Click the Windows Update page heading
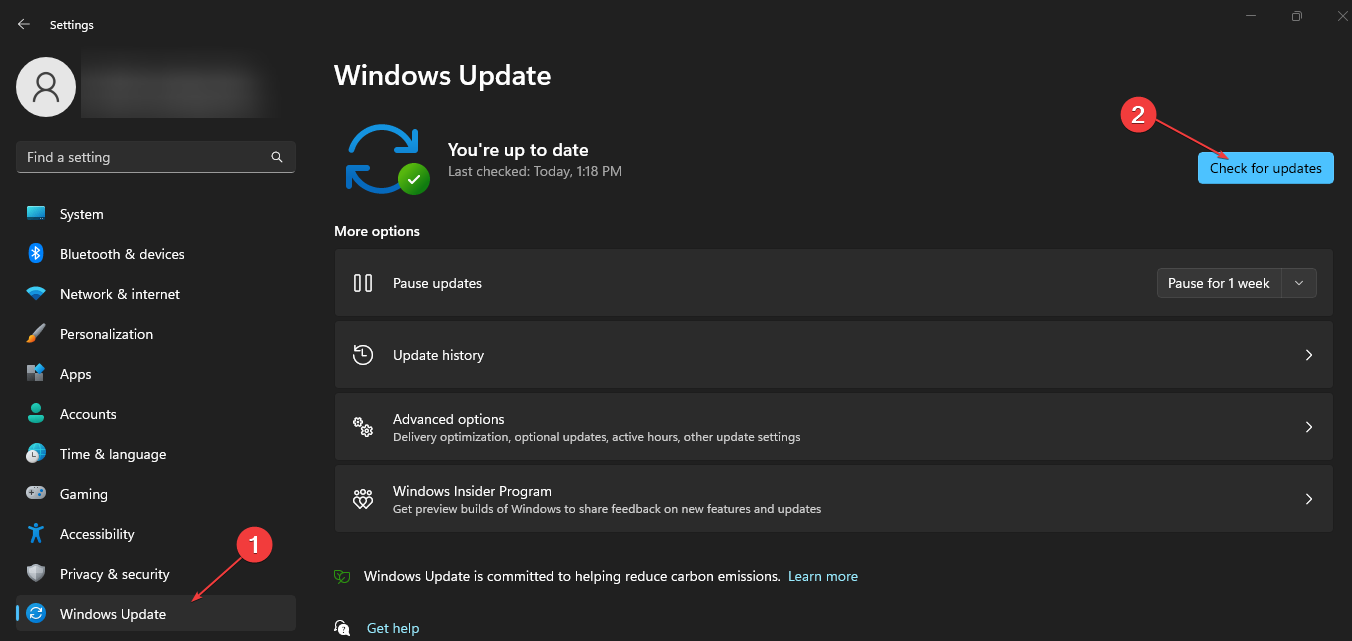The height and width of the screenshot is (641, 1352). pos(442,75)
